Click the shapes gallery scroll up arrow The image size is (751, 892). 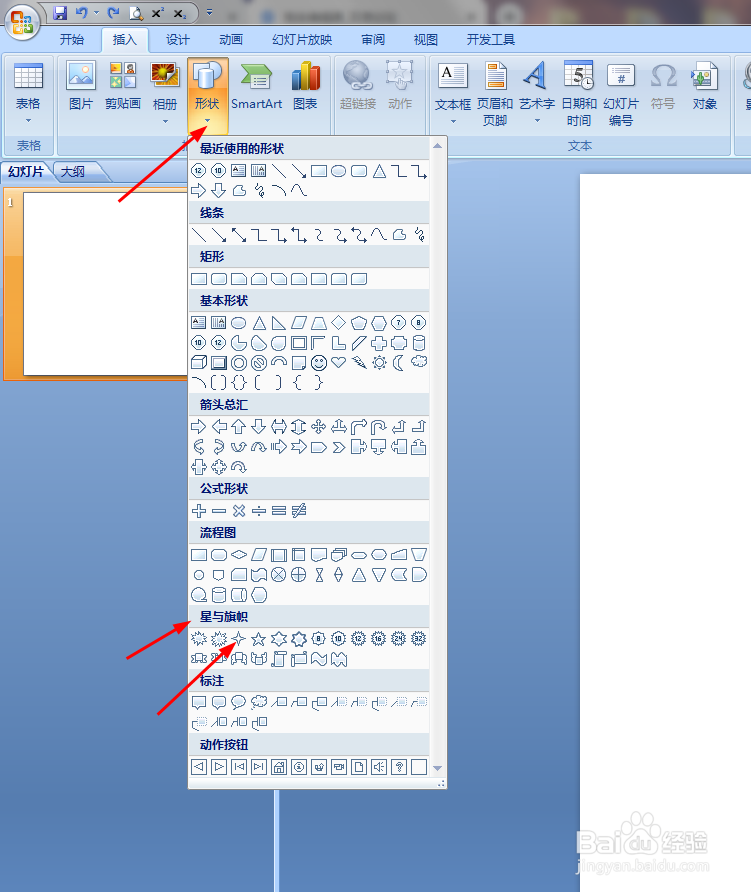438,146
